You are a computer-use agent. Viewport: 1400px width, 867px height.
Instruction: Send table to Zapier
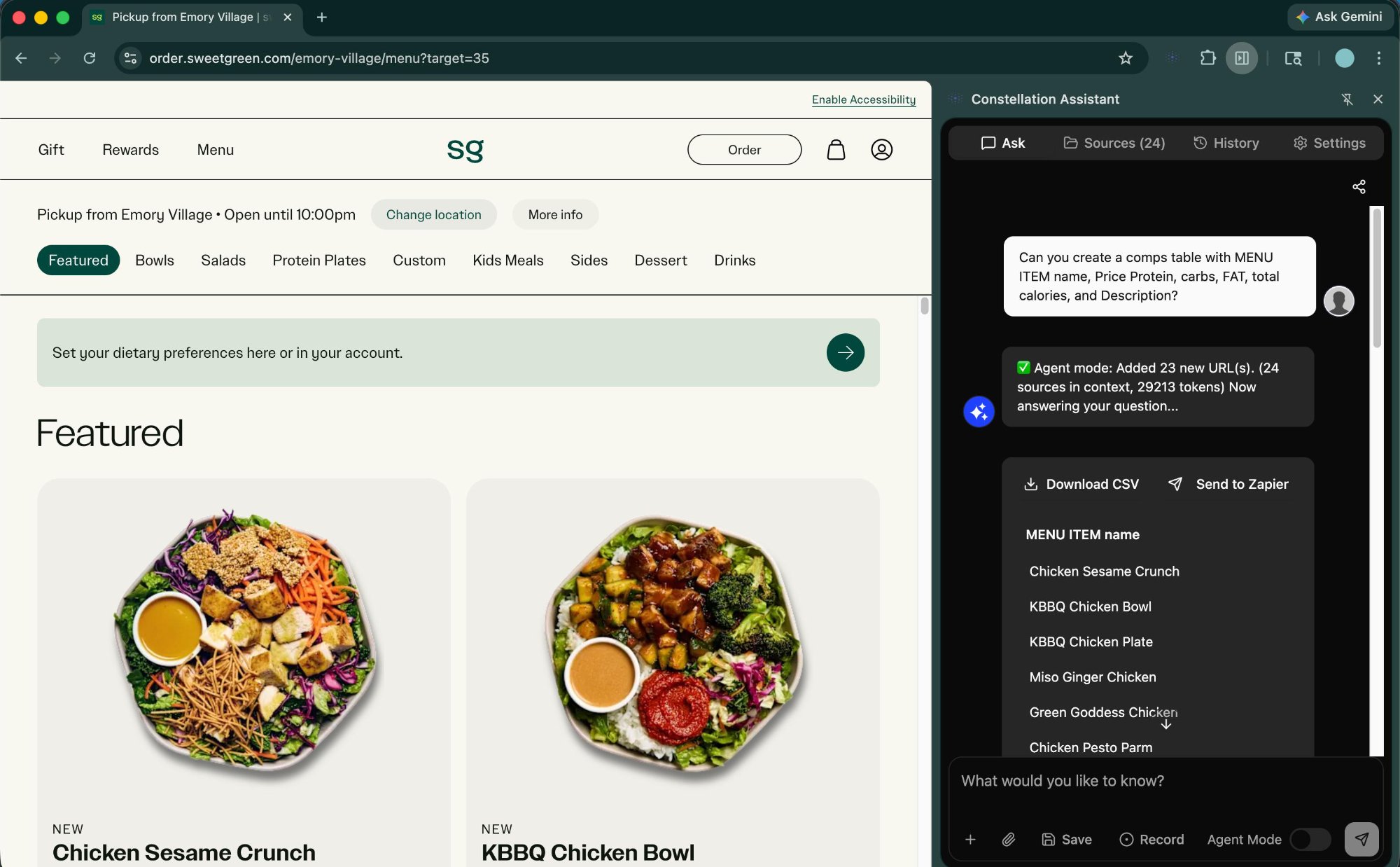tap(1228, 484)
